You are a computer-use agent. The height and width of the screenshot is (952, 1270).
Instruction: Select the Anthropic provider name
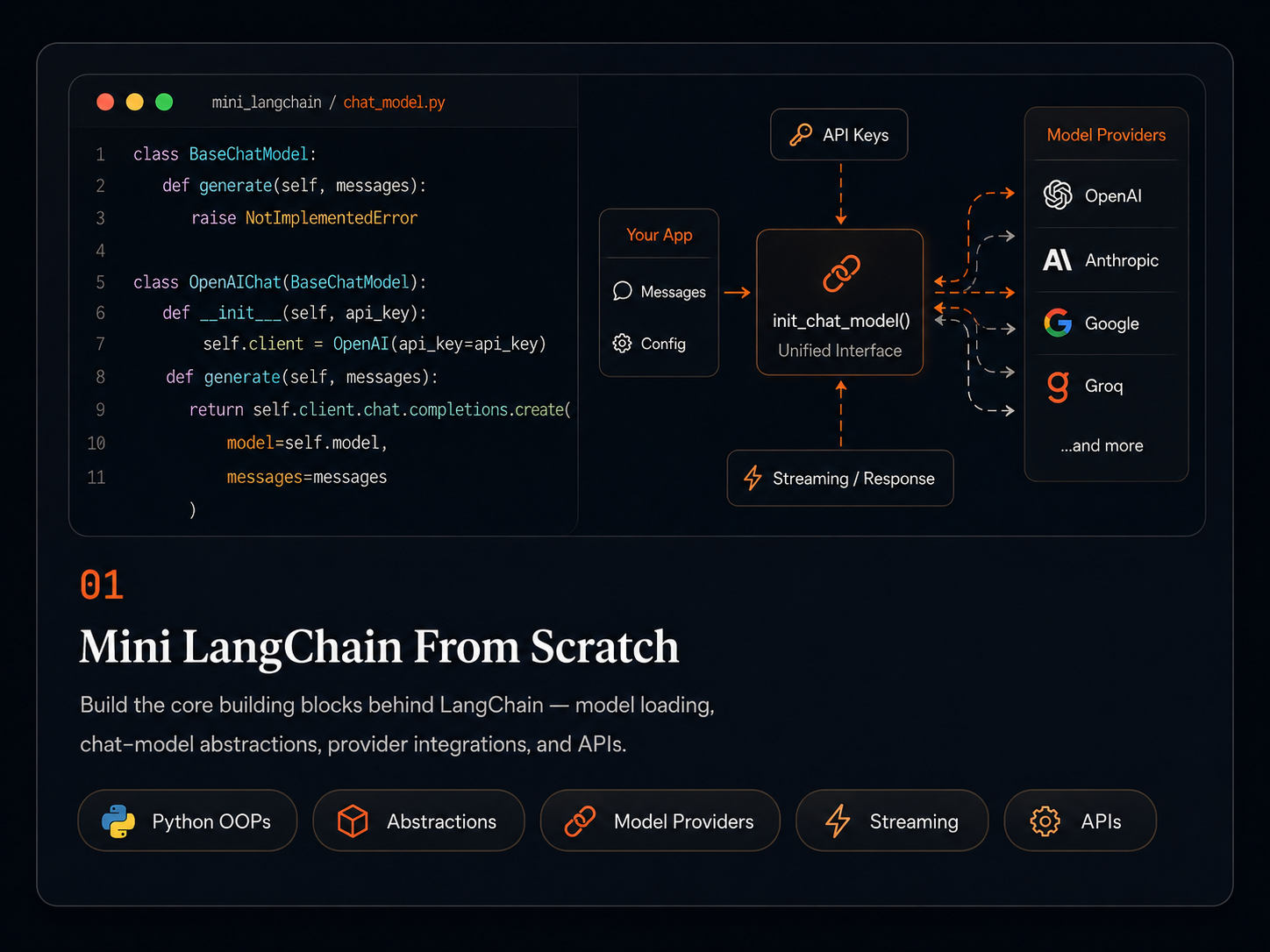(x=1121, y=260)
